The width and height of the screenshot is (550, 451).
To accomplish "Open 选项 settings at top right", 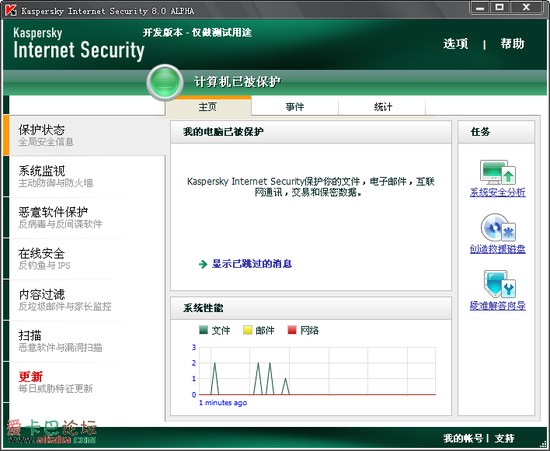I will pos(456,44).
